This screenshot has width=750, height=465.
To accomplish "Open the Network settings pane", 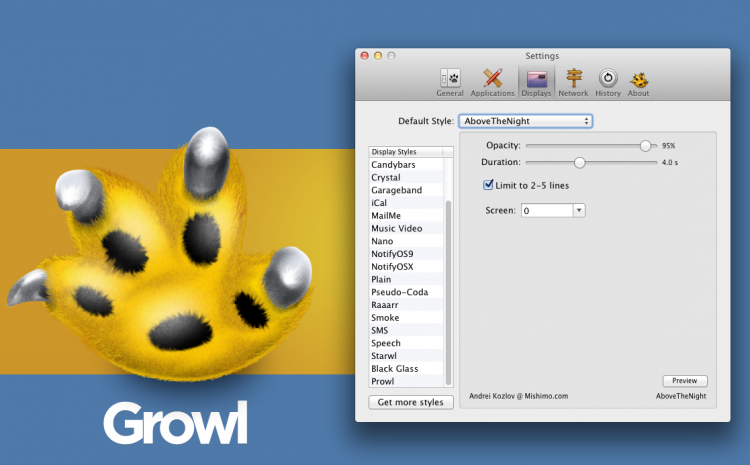I will point(573,82).
